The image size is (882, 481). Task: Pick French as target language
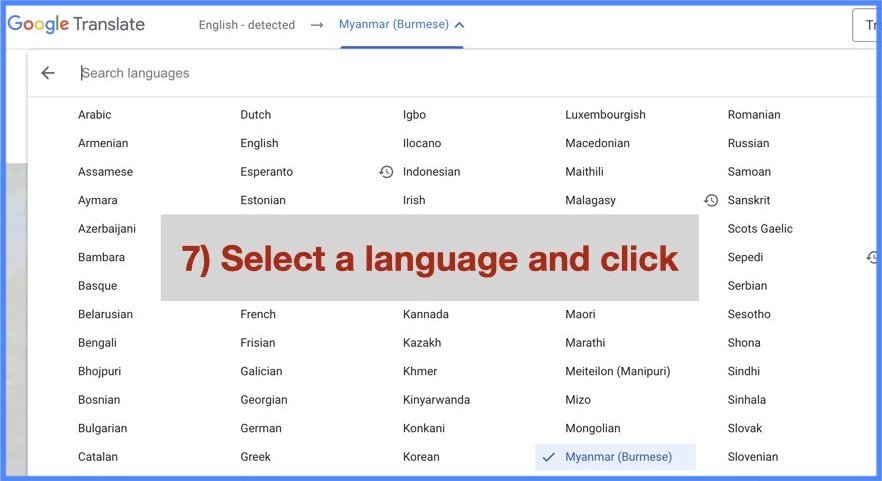[x=258, y=314]
